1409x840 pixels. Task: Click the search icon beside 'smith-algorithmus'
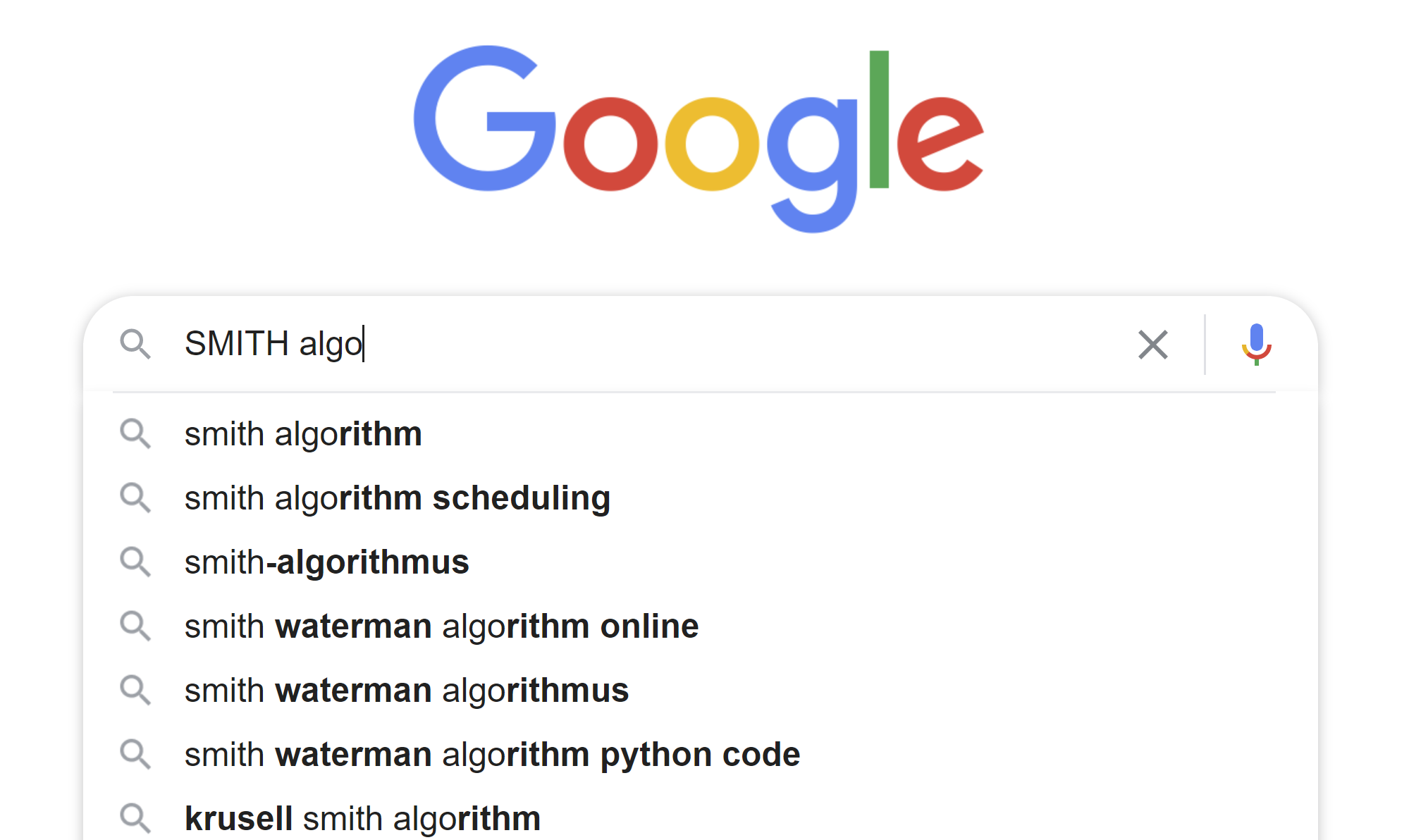[137, 562]
